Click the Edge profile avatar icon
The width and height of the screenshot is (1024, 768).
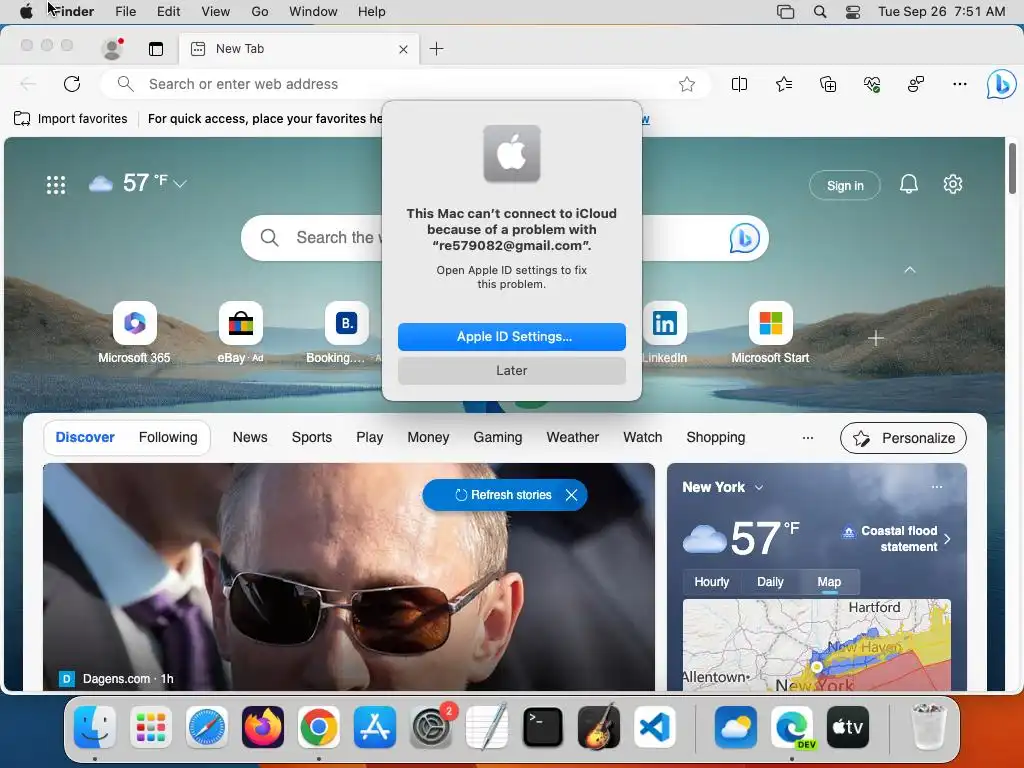tap(112, 49)
